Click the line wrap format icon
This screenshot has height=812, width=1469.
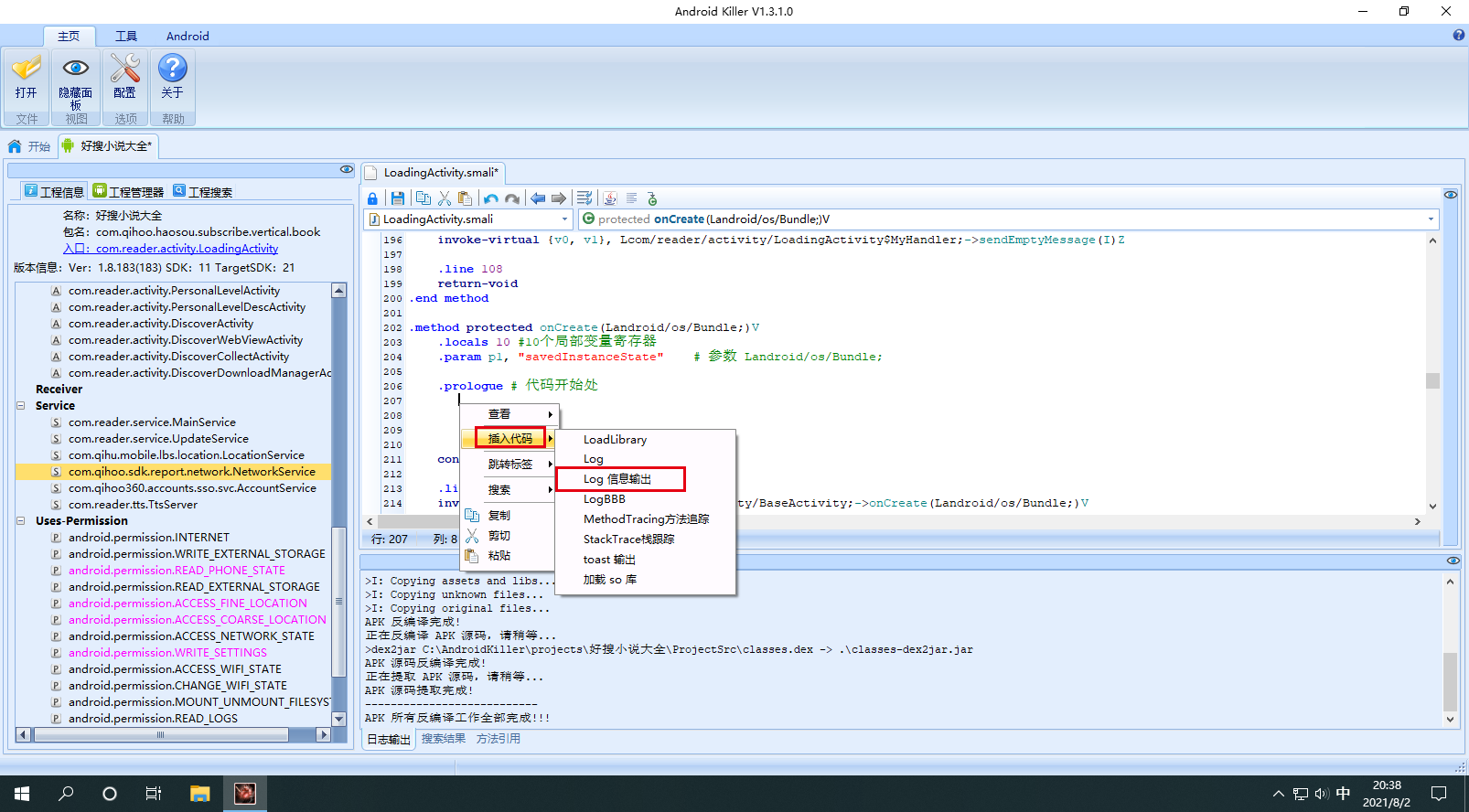click(x=584, y=198)
